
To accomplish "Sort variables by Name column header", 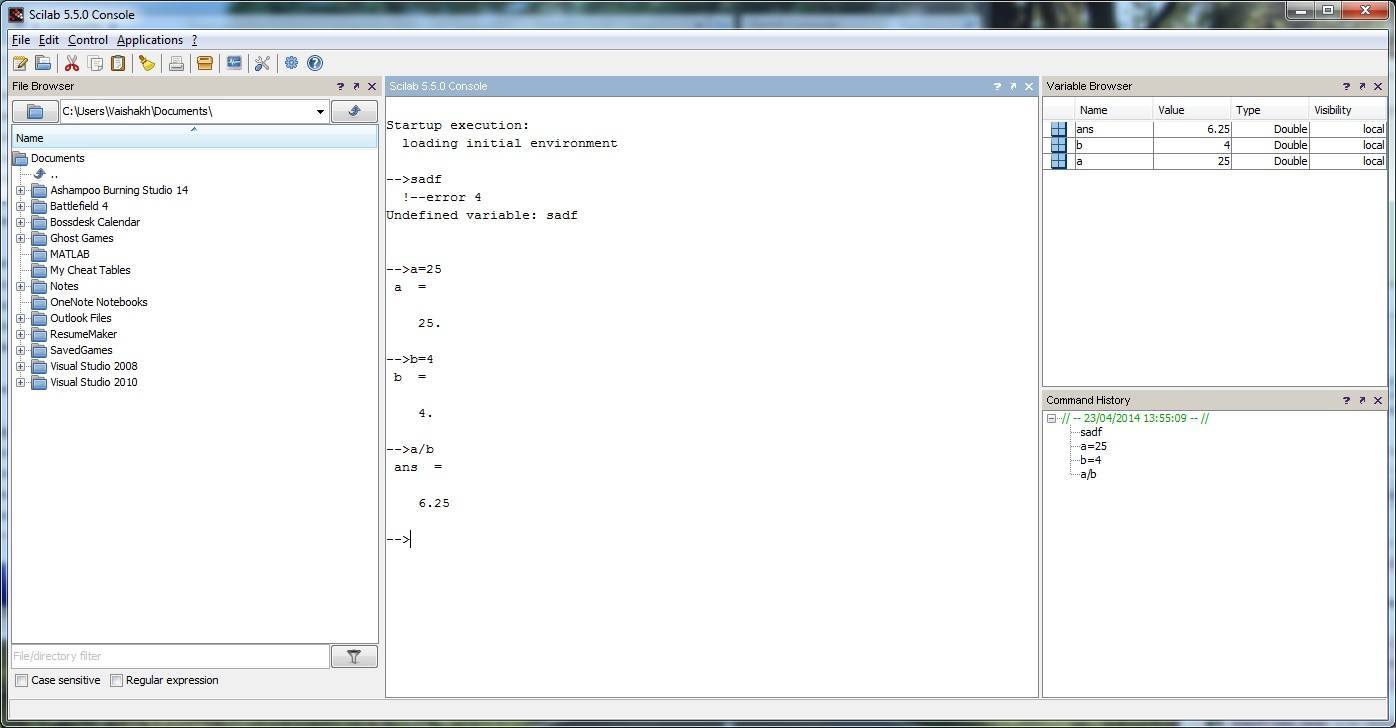I will 1113,110.
